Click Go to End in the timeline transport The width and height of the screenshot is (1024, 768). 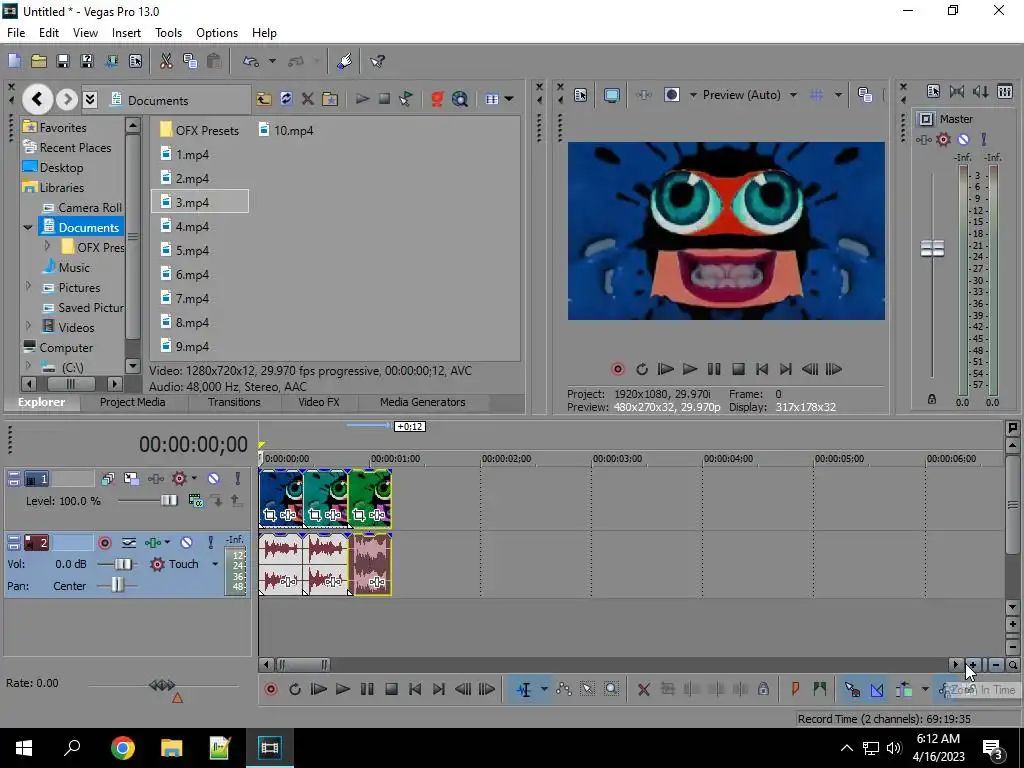439,689
